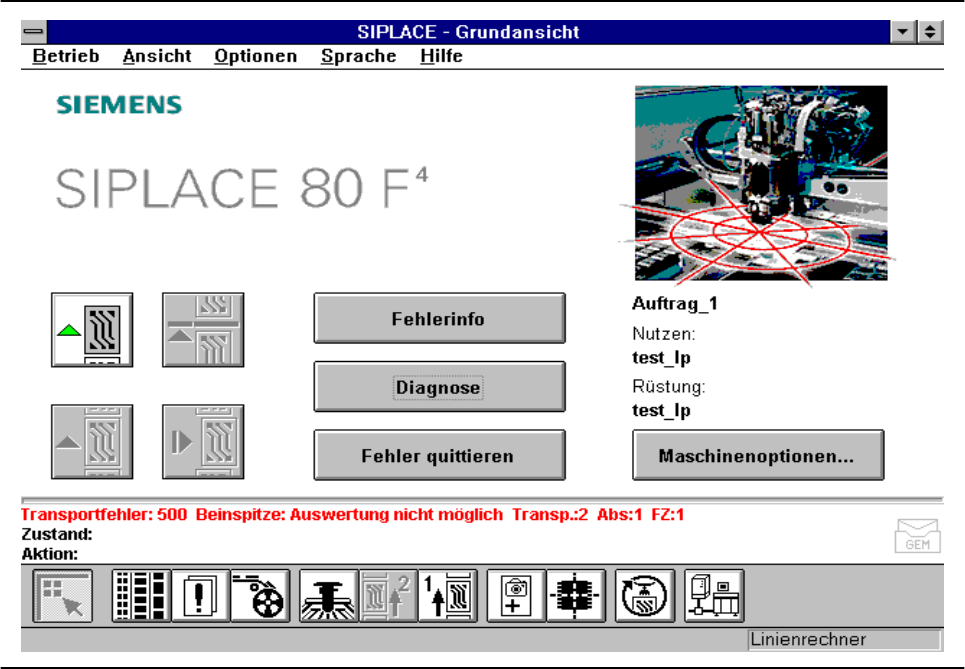Click the SIEMENS logo
This screenshot has width=965, height=669.
(x=119, y=105)
